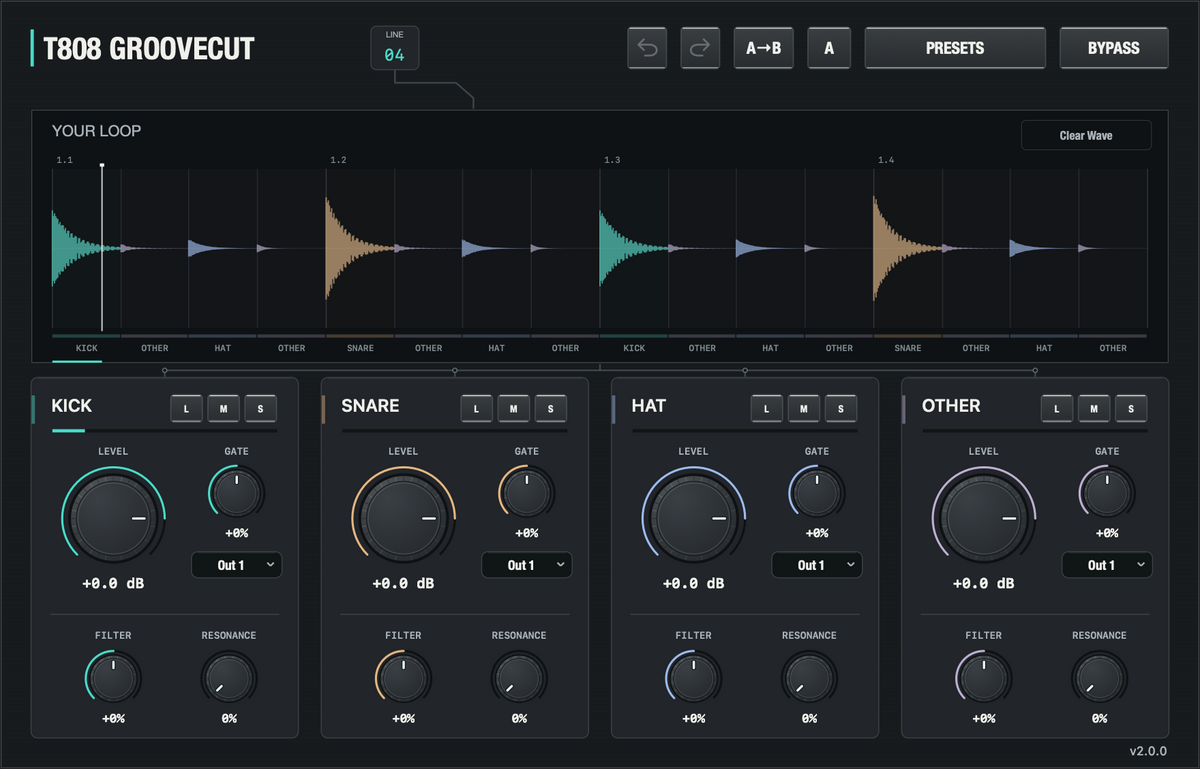Click the LINE 04 value box
Image resolution: width=1200 pixels, height=769 pixels.
(x=395, y=48)
